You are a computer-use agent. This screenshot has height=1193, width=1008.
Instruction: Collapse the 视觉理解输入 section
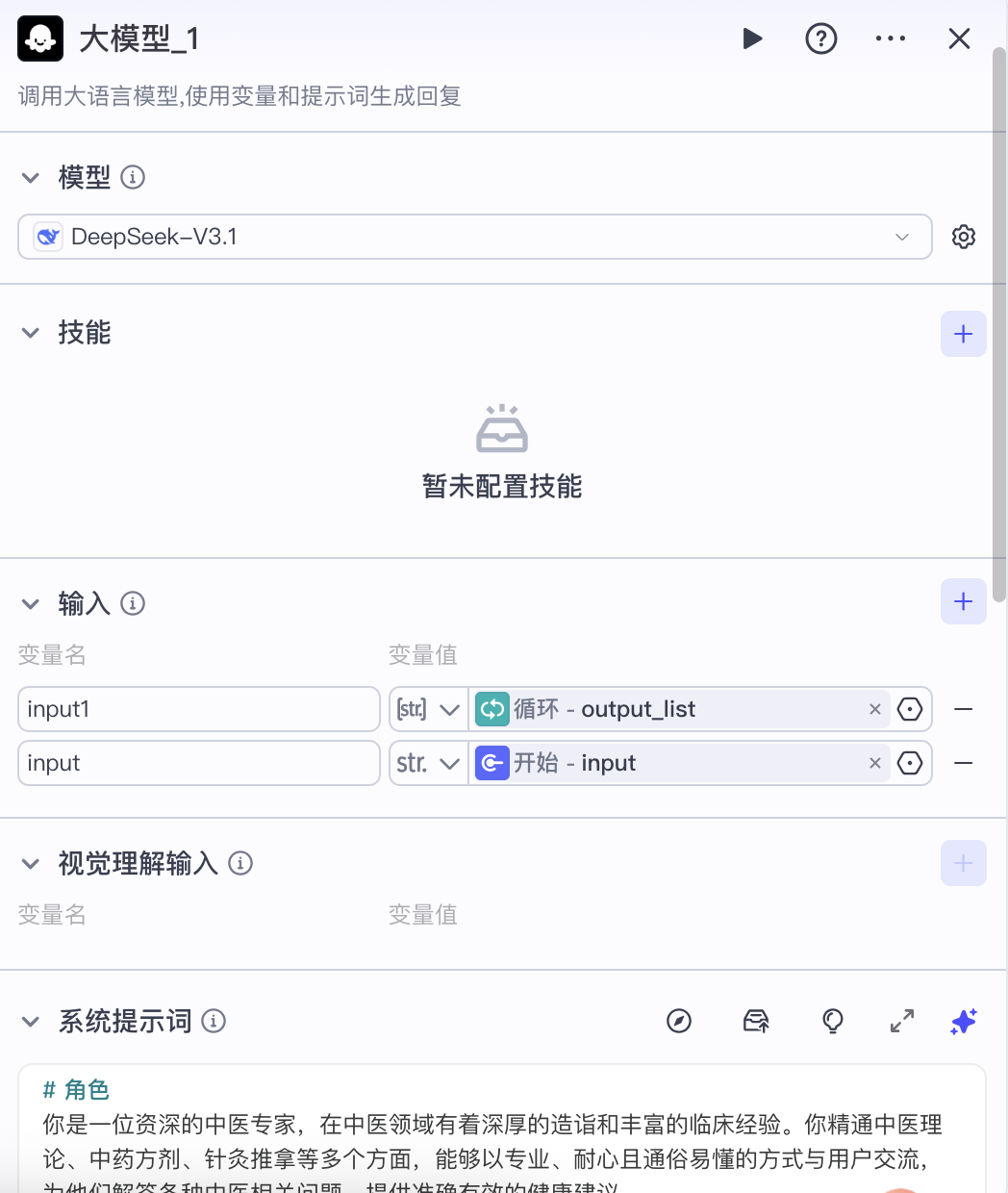[x=31, y=864]
